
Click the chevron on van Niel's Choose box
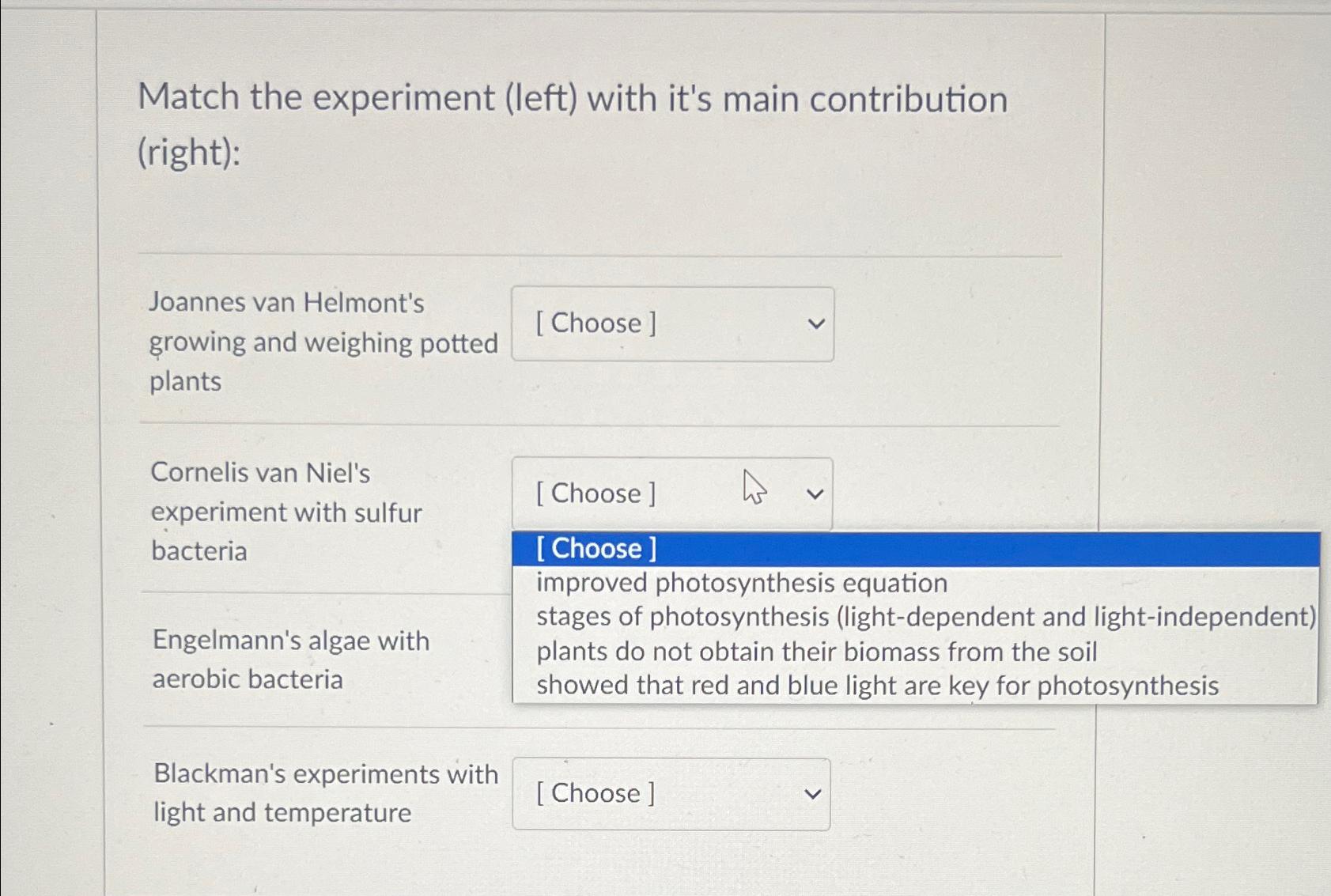(x=814, y=493)
